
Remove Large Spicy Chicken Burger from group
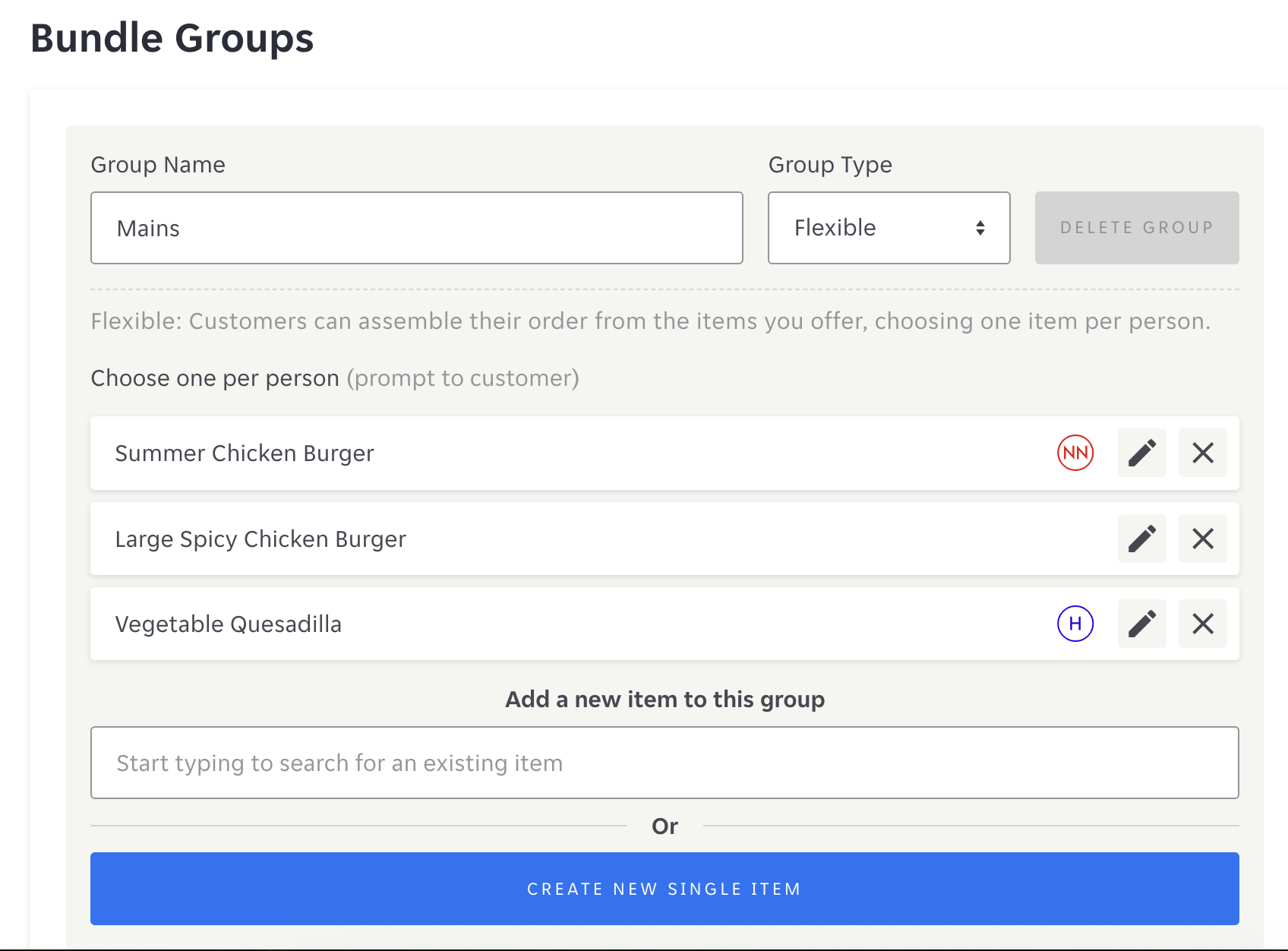[1202, 539]
